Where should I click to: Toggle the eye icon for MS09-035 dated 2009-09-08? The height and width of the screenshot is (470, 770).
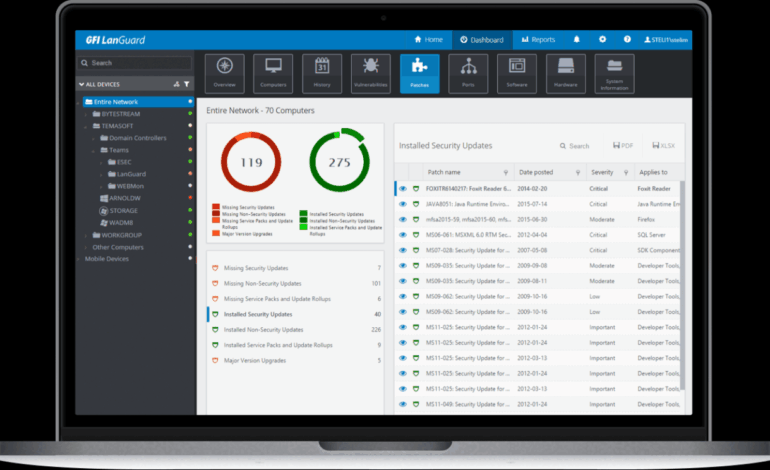pyautogui.click(x=403, y=266)
